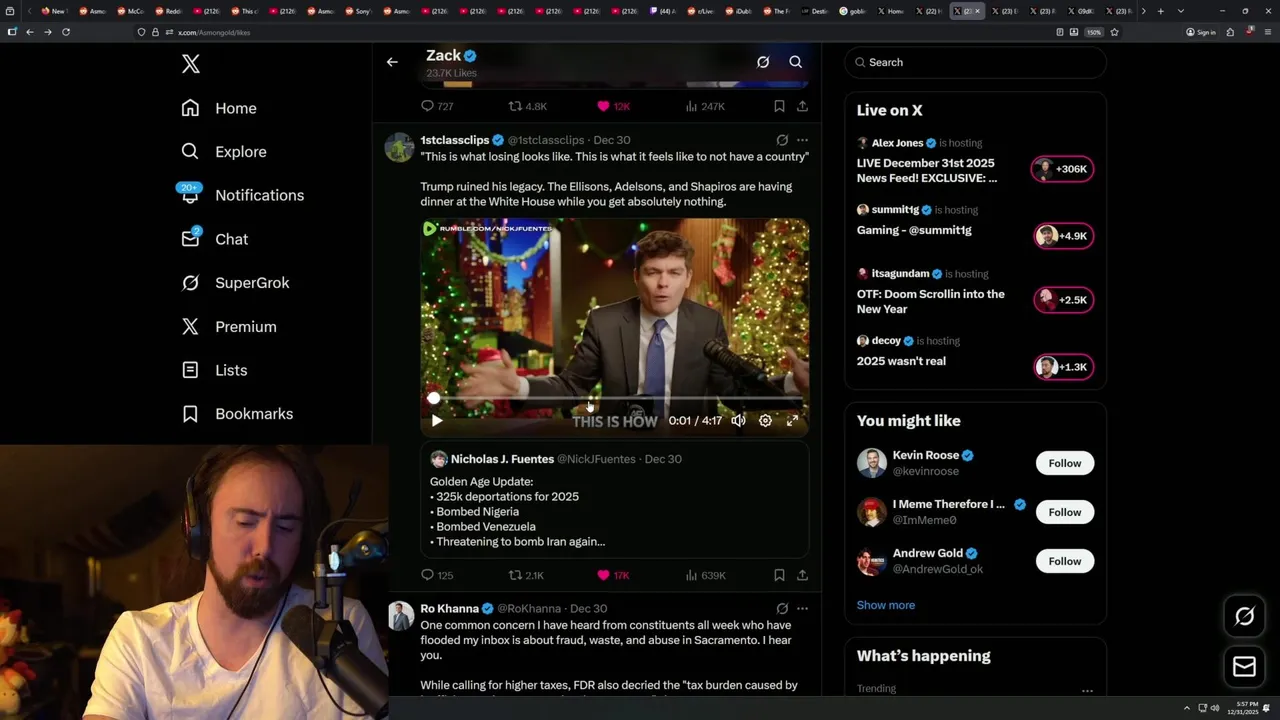Open Ro Khanna profile avatar
The height and width of the screenshot is (720, 1280).
click(x=400, y=616)
